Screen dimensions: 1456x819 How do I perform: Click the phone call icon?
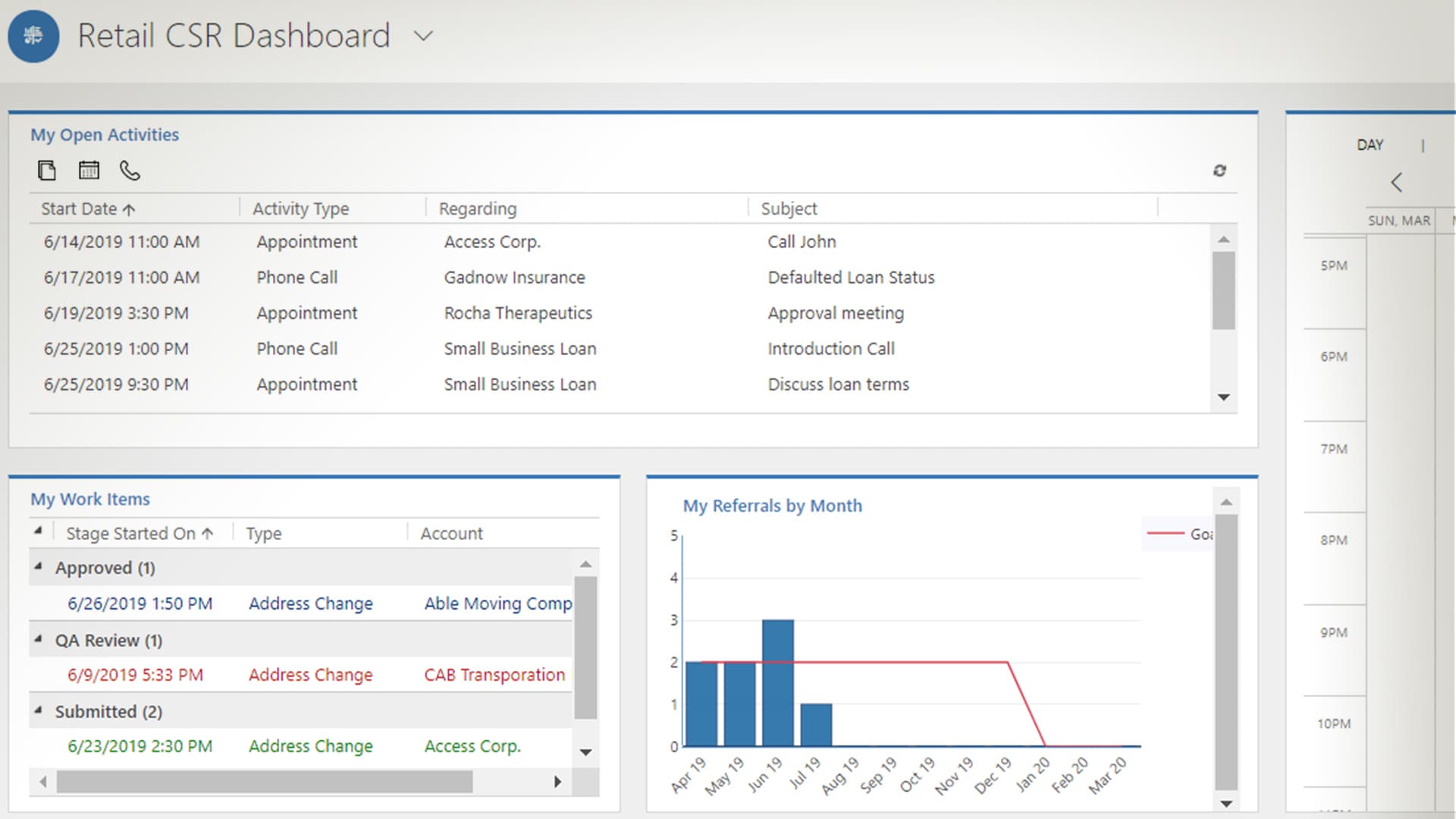click(130, 171)
